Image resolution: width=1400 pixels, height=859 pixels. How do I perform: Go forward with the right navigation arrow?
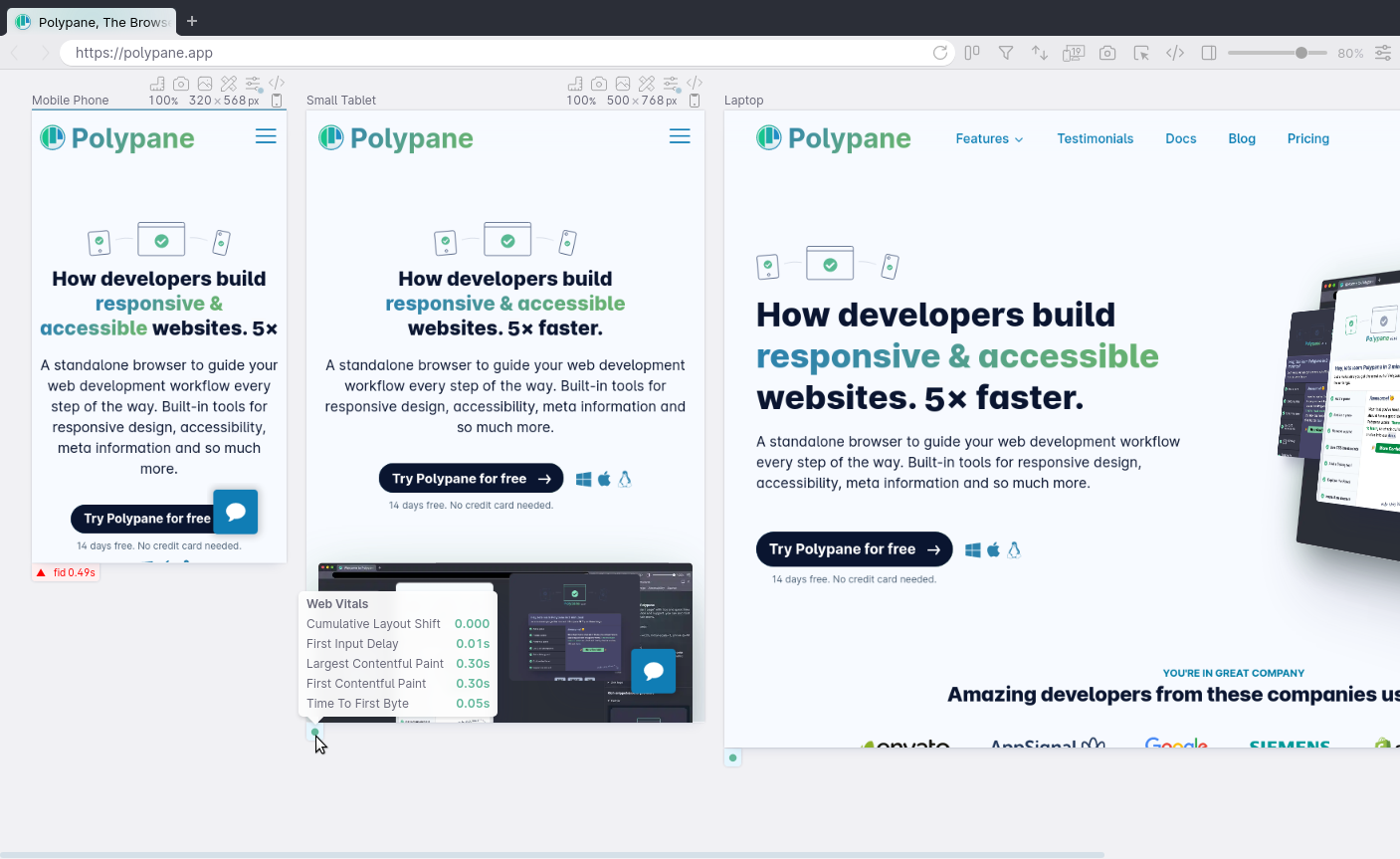45,53
